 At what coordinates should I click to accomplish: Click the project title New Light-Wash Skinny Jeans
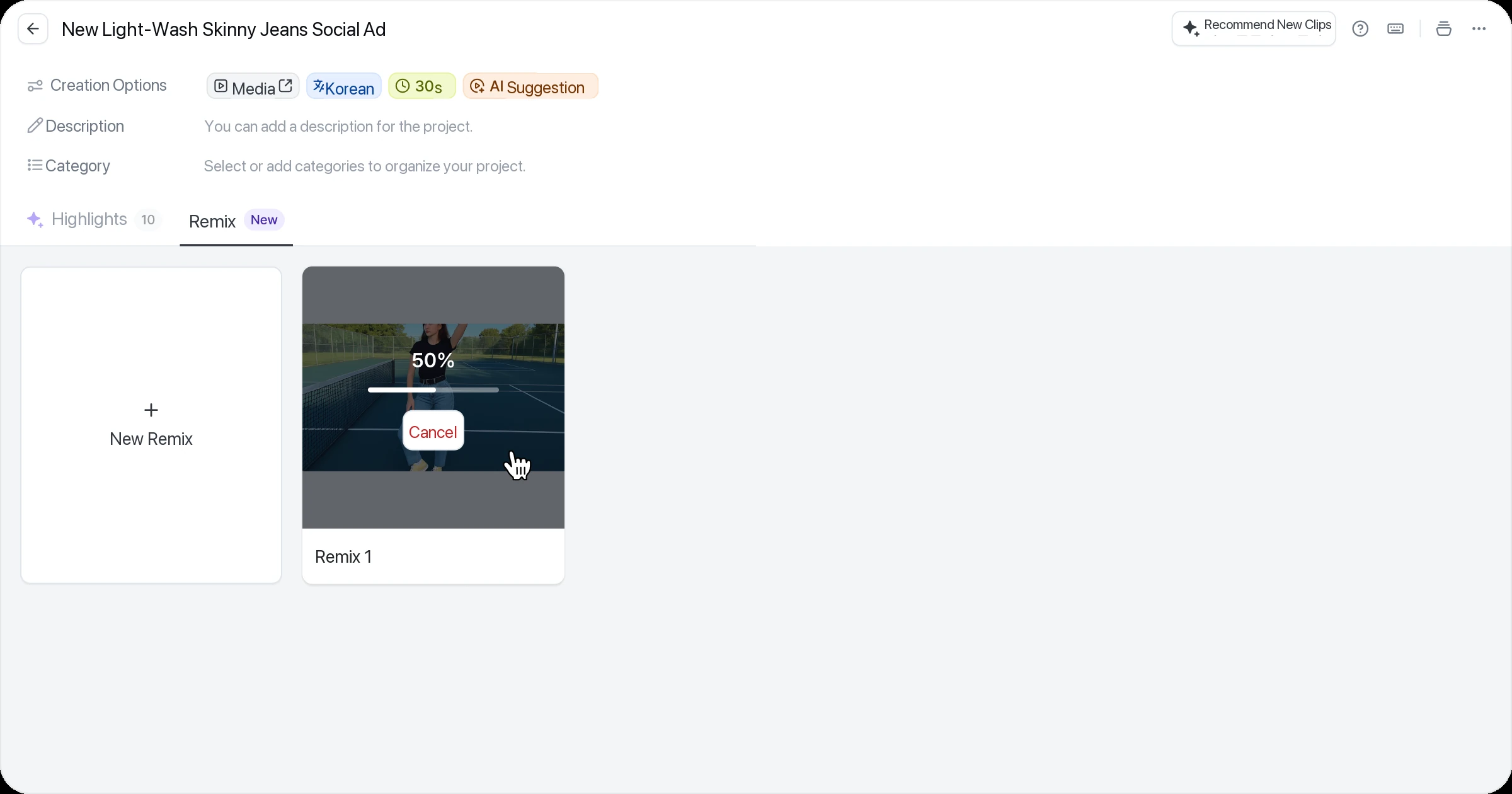[224, 29]
